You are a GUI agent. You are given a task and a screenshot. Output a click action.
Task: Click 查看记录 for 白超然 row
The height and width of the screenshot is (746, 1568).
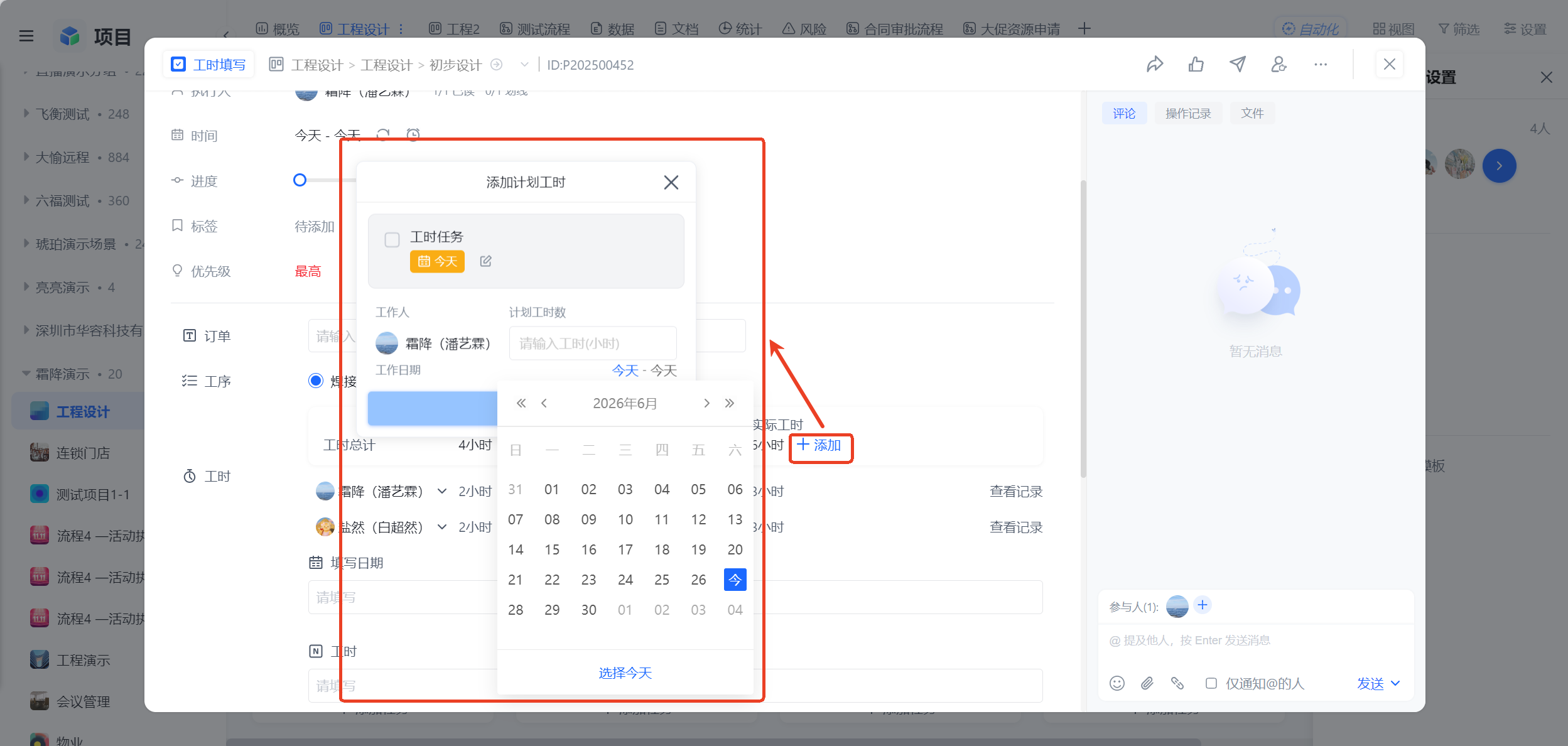[x=1016, y=527]
